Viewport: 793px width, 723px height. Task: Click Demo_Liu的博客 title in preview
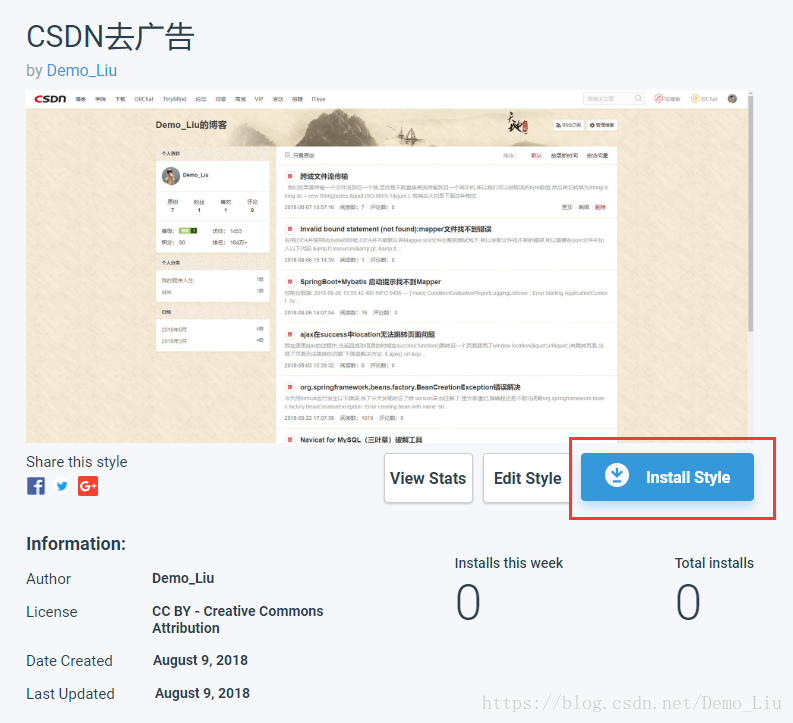coord(191,125)
